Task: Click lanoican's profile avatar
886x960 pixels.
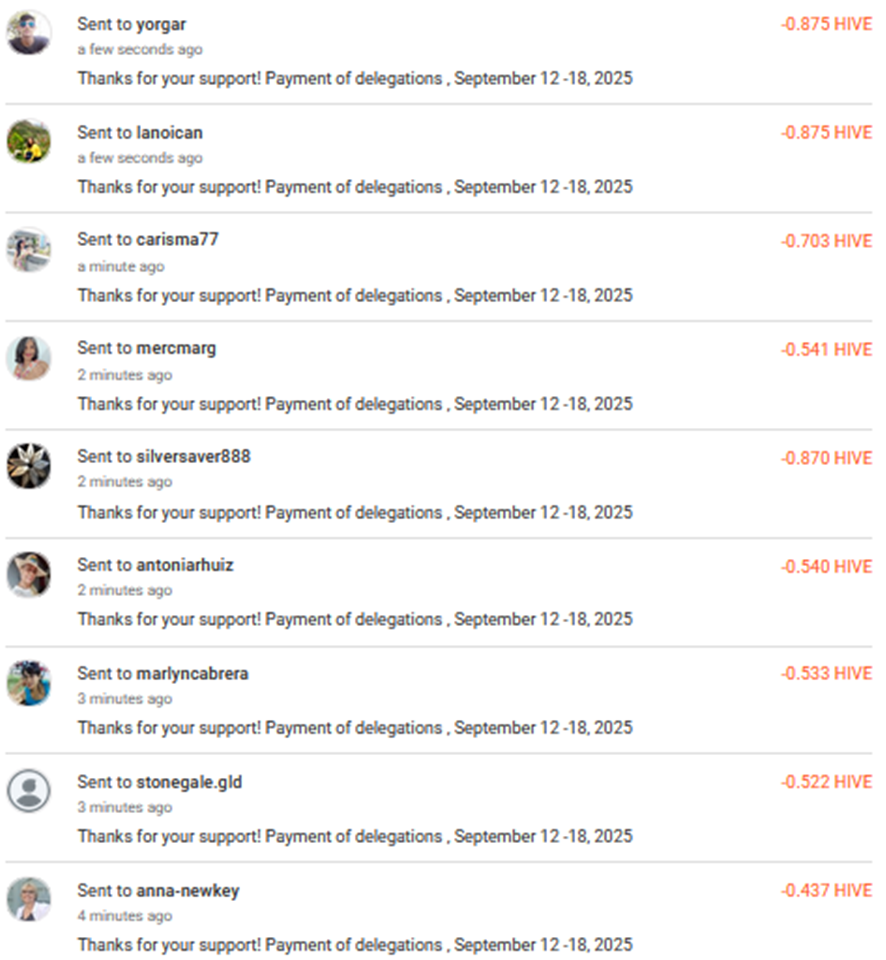Action: click(28, 141)
